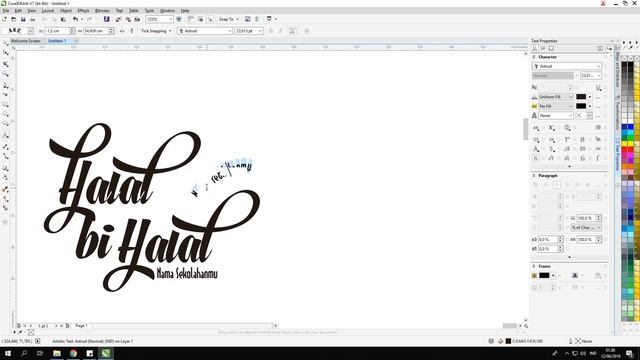Select the Pick tool in the toolbox
640x360 pixels.
(5, 43)
